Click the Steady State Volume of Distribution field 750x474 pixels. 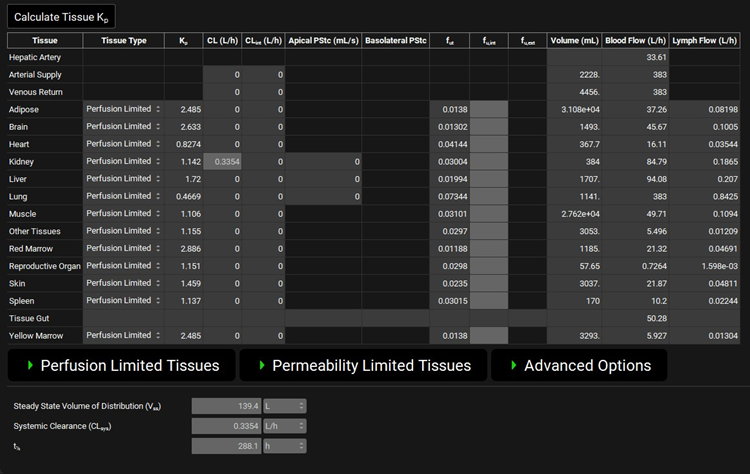[x=227, y=406]
